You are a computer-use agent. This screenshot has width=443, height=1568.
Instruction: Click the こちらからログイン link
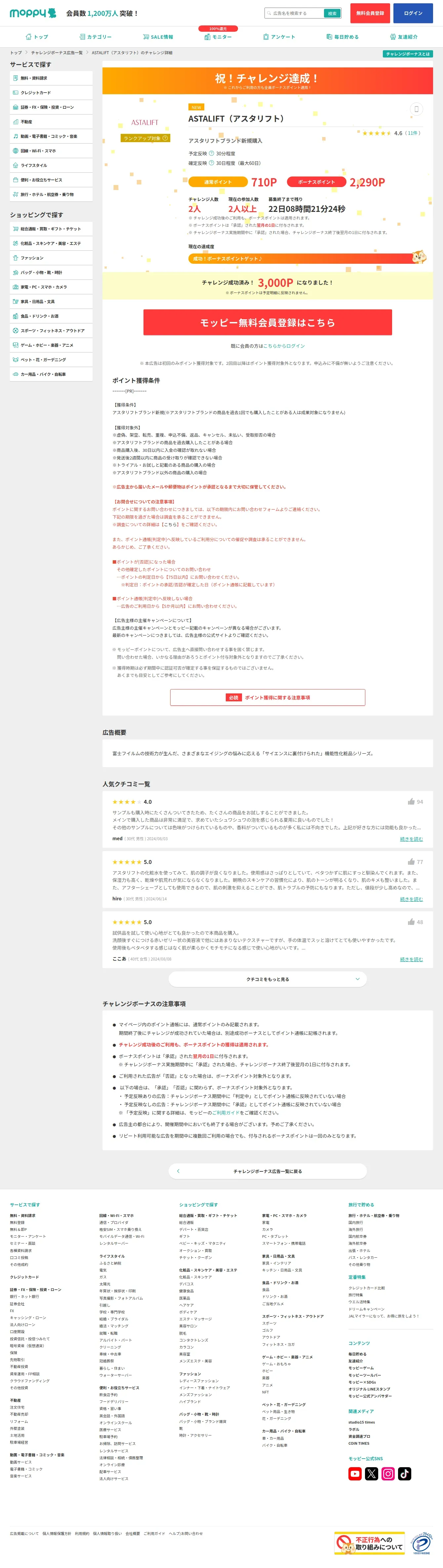tap(284, 346)
